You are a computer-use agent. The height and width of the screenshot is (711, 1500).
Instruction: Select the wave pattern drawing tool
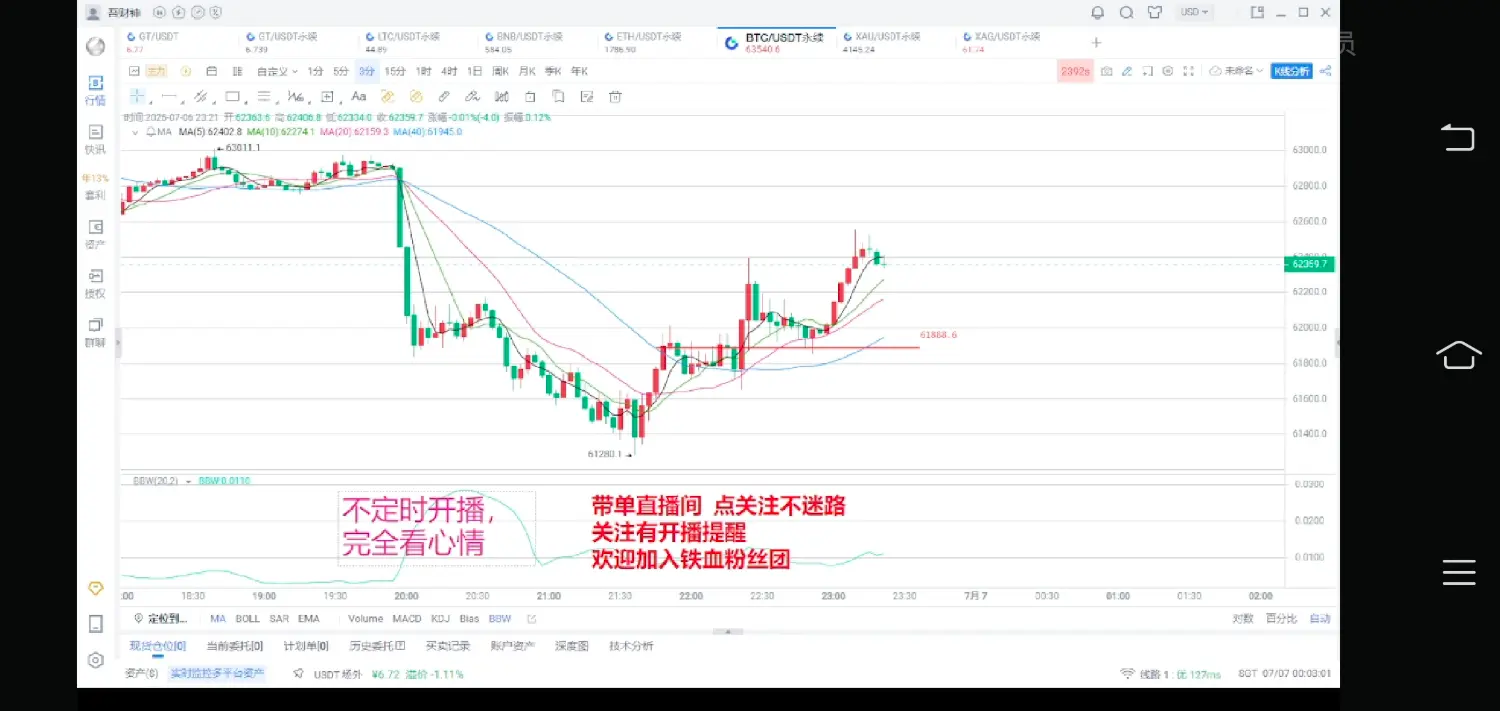[296, 97]
